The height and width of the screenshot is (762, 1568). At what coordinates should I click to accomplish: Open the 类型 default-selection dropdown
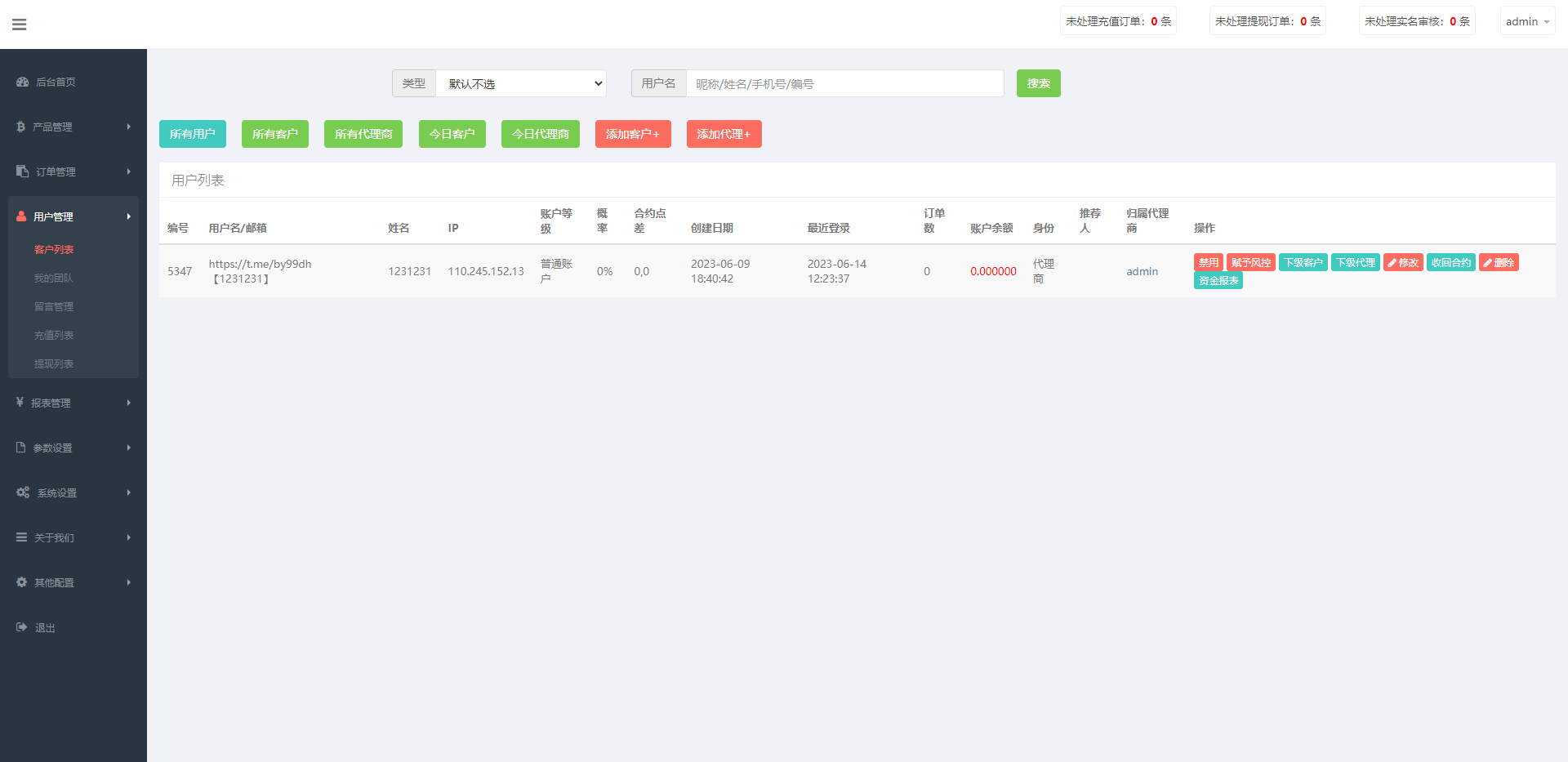pos(521,83)
